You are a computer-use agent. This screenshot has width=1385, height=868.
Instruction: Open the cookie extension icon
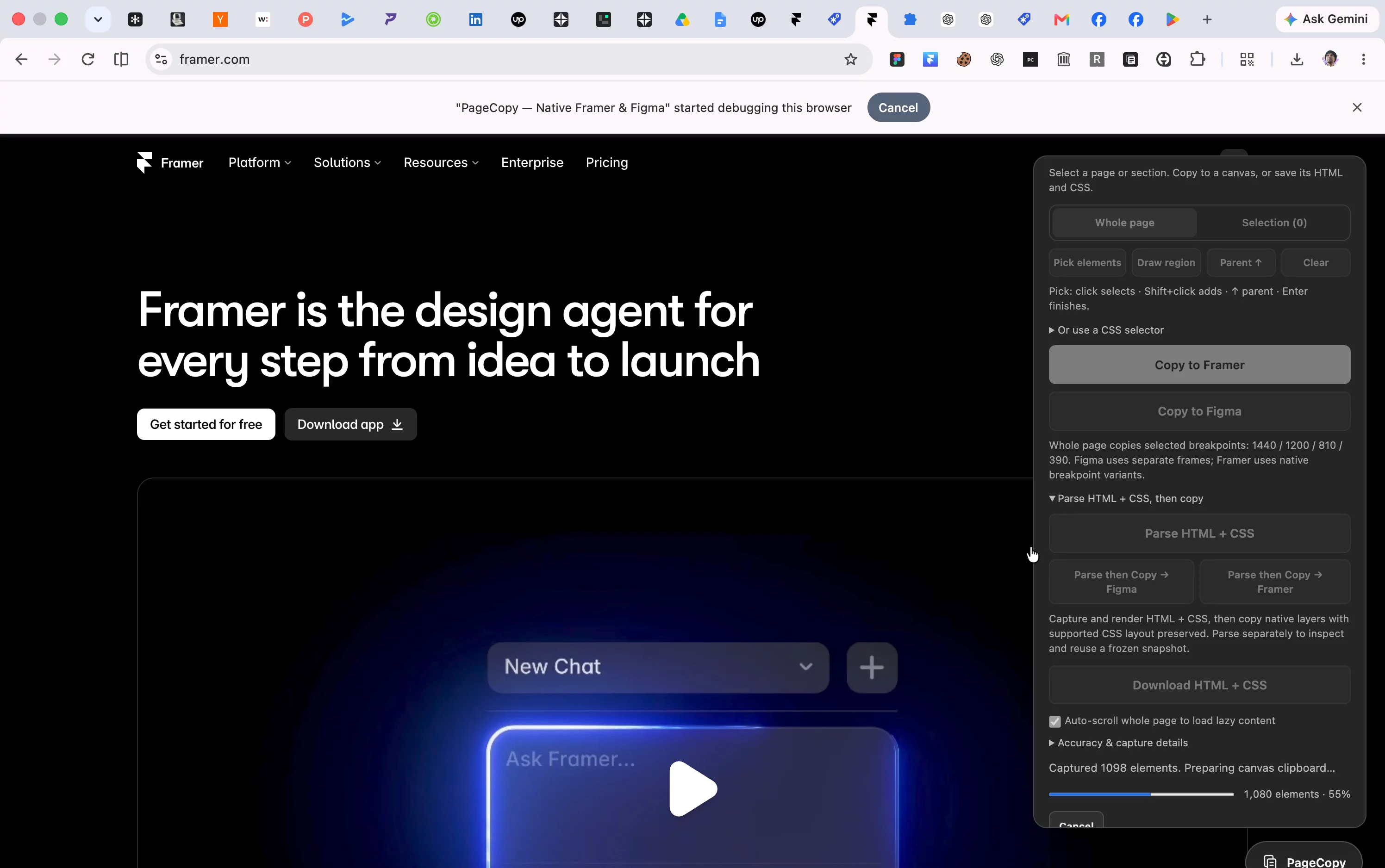click(963, 59)
